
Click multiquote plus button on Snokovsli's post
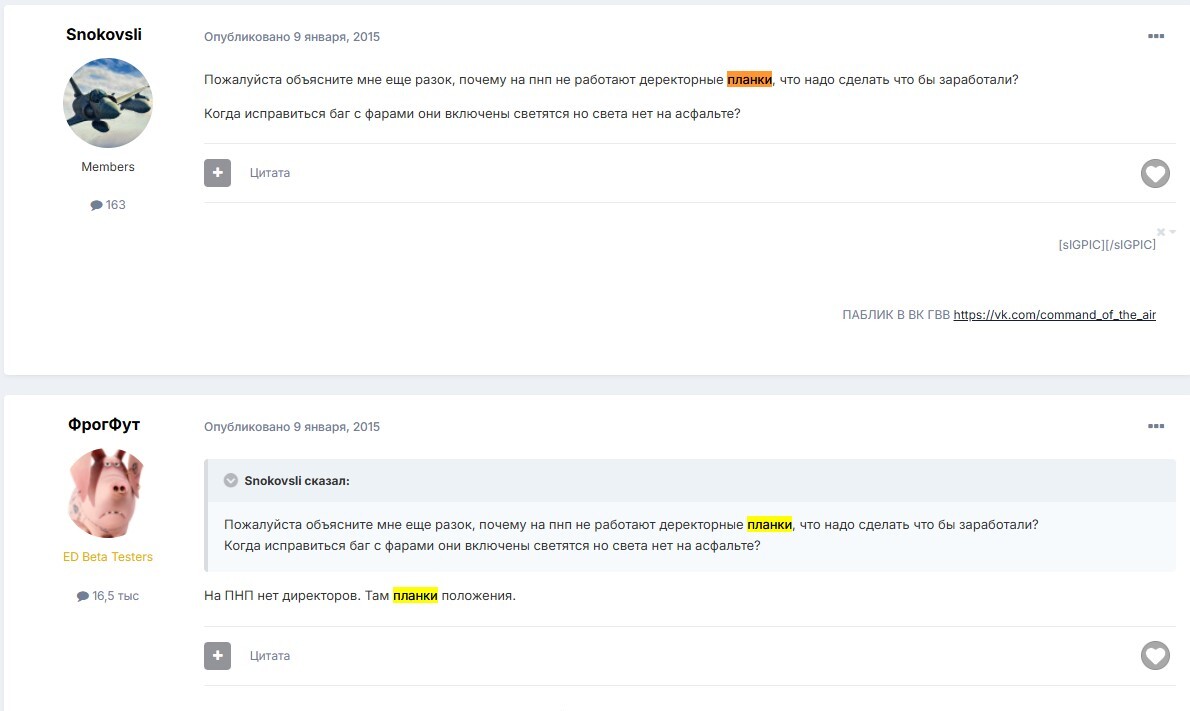pos(217,173)
